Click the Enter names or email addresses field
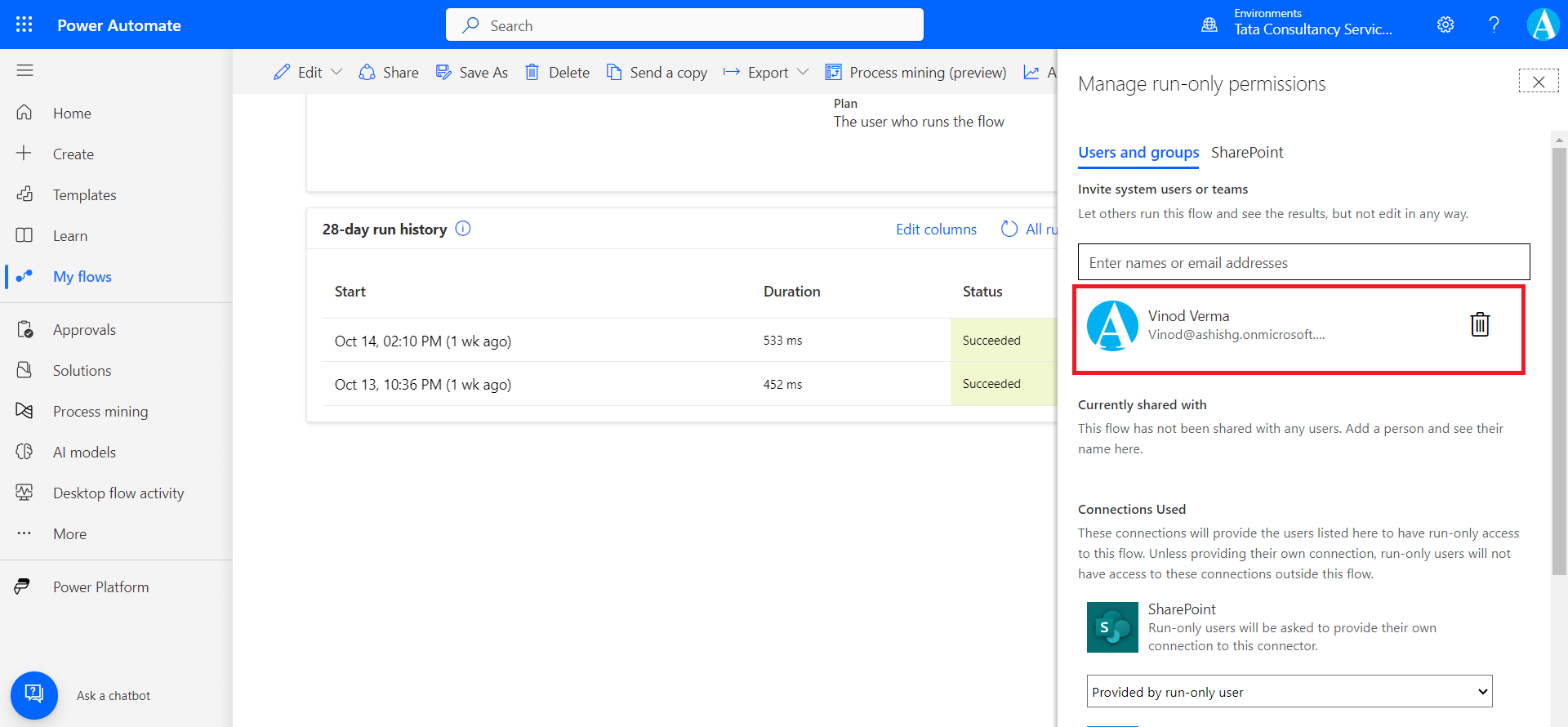 (x=1303, y=263)
